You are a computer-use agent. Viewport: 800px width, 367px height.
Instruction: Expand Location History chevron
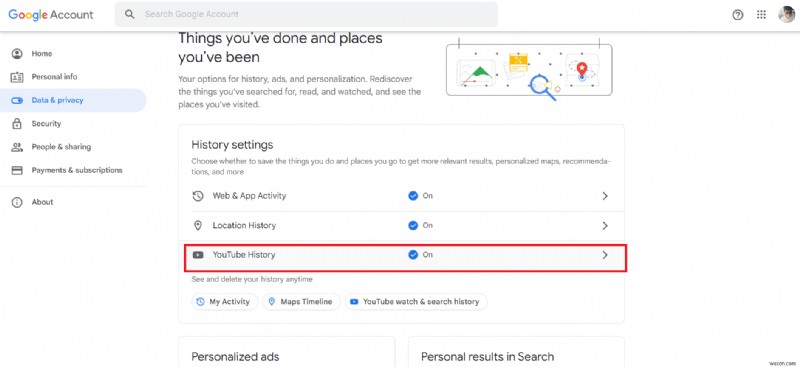pos(605,226)
